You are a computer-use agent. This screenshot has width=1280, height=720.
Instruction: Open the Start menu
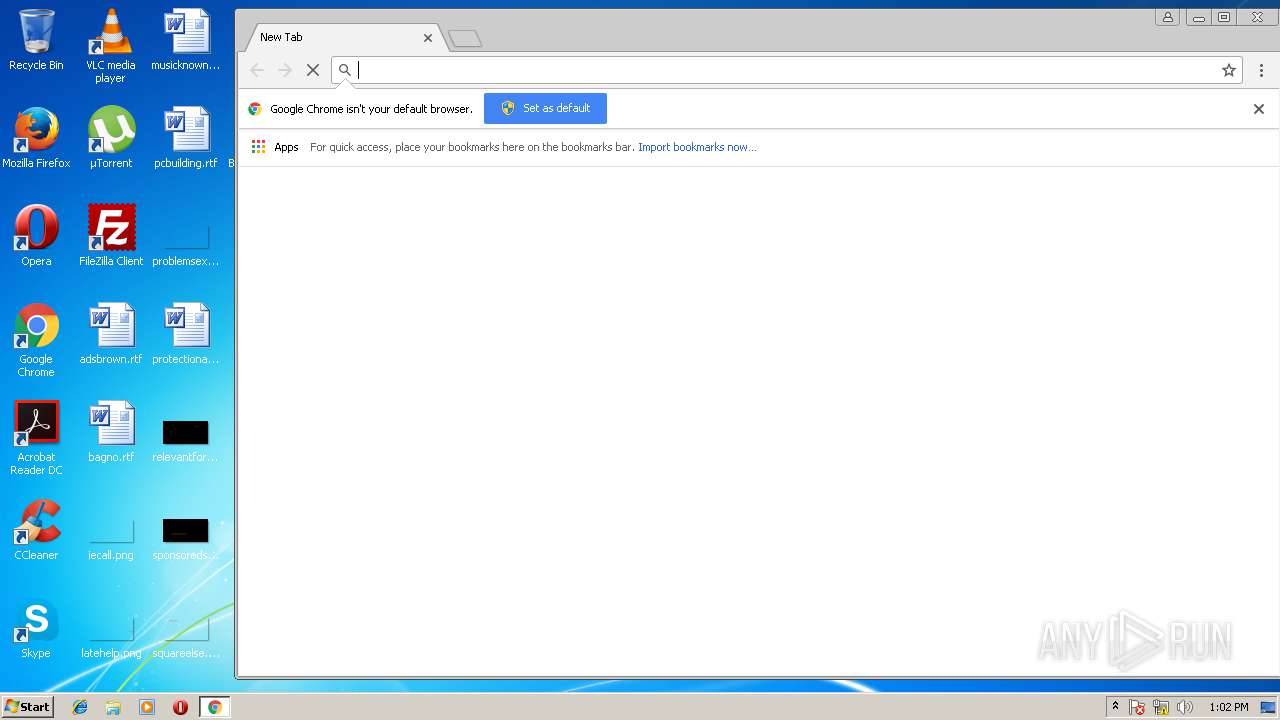point(27,707)
